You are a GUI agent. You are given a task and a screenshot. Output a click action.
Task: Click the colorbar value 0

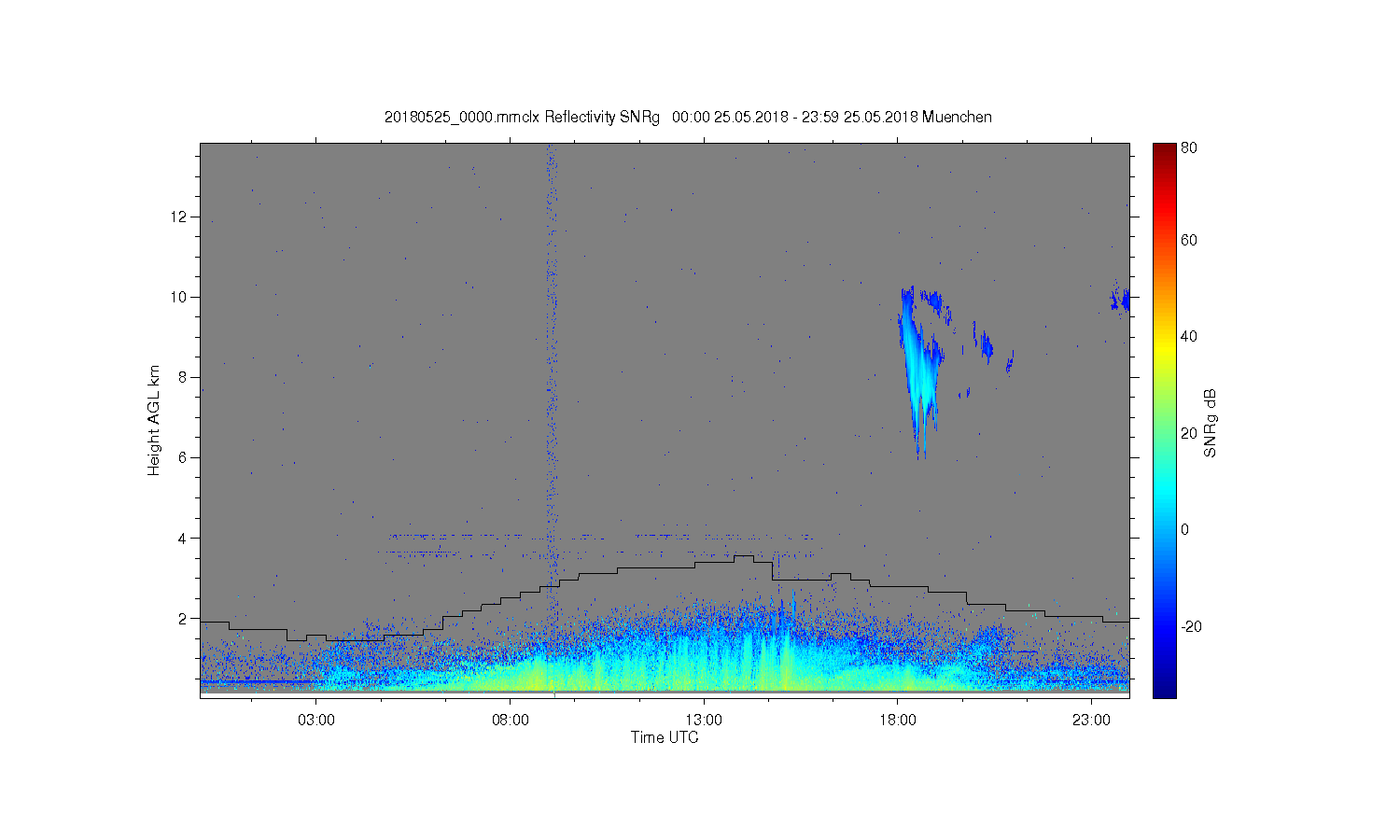tap(1185, 529)
